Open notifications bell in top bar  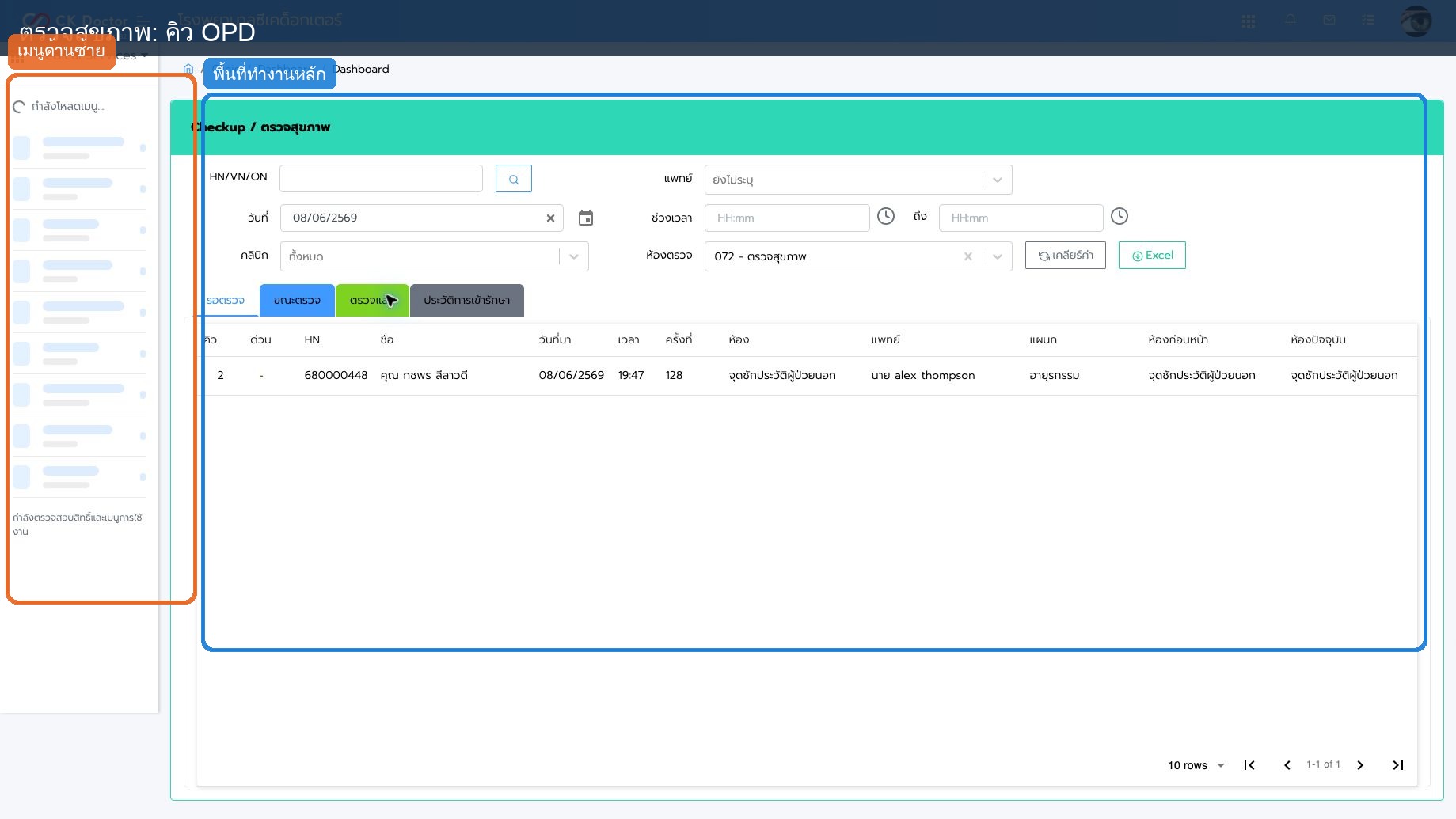click(x=1291, y=20)
